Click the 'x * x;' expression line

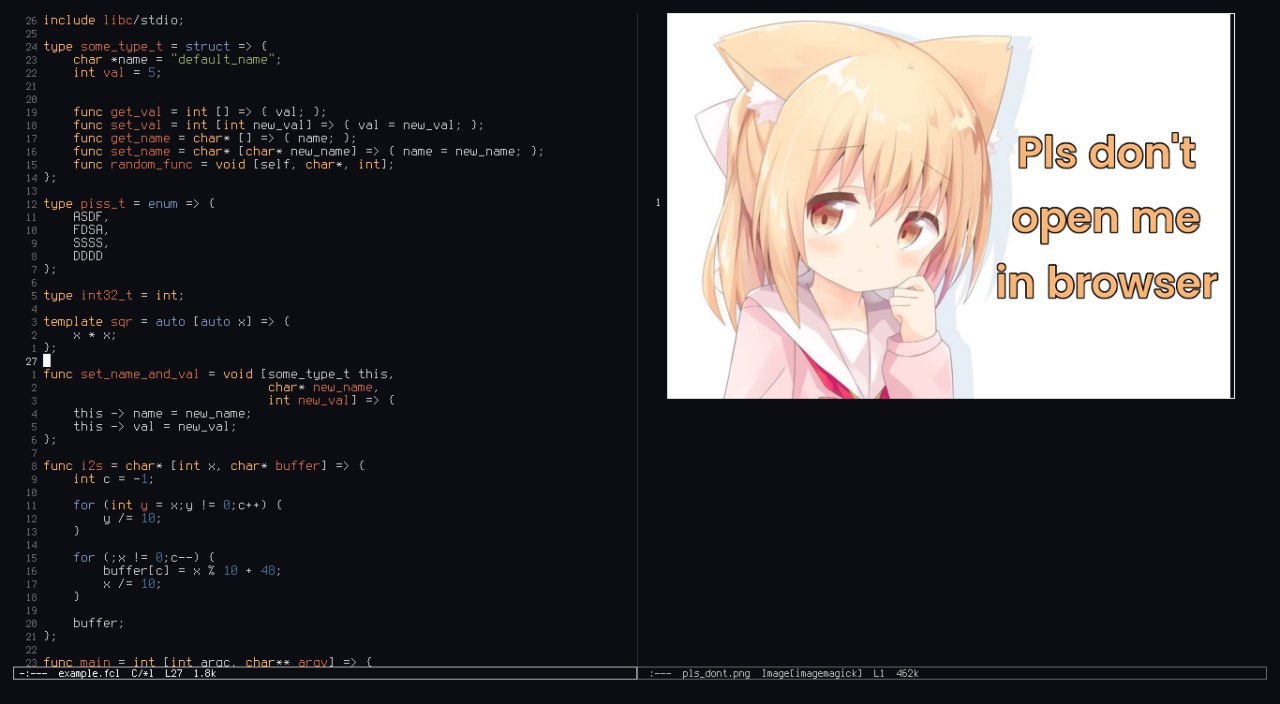pyautogui.click(x=95, y=334)
